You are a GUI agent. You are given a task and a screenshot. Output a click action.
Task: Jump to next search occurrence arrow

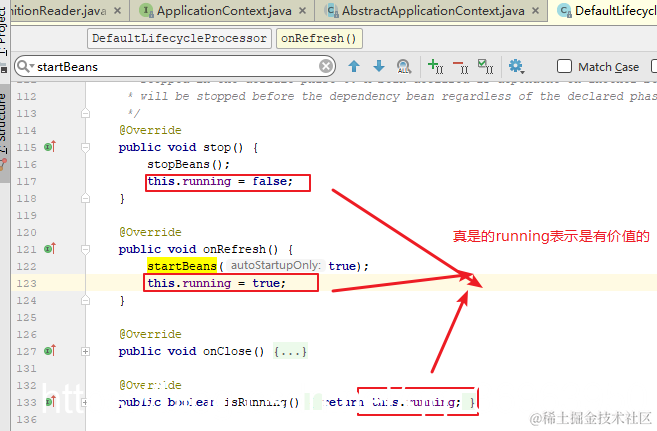(x=379, y=66)
